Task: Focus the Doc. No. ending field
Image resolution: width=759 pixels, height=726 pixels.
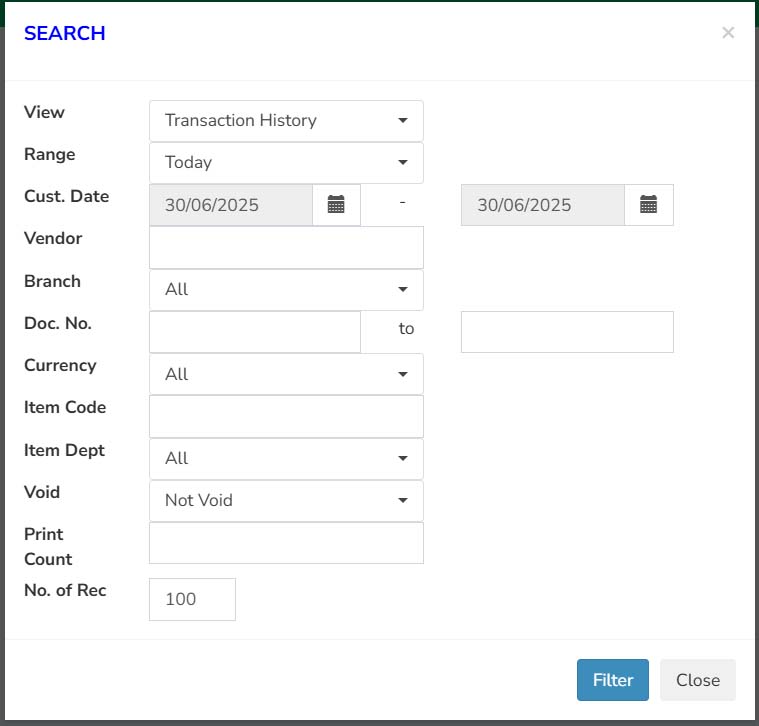Action: pos(567,332)
